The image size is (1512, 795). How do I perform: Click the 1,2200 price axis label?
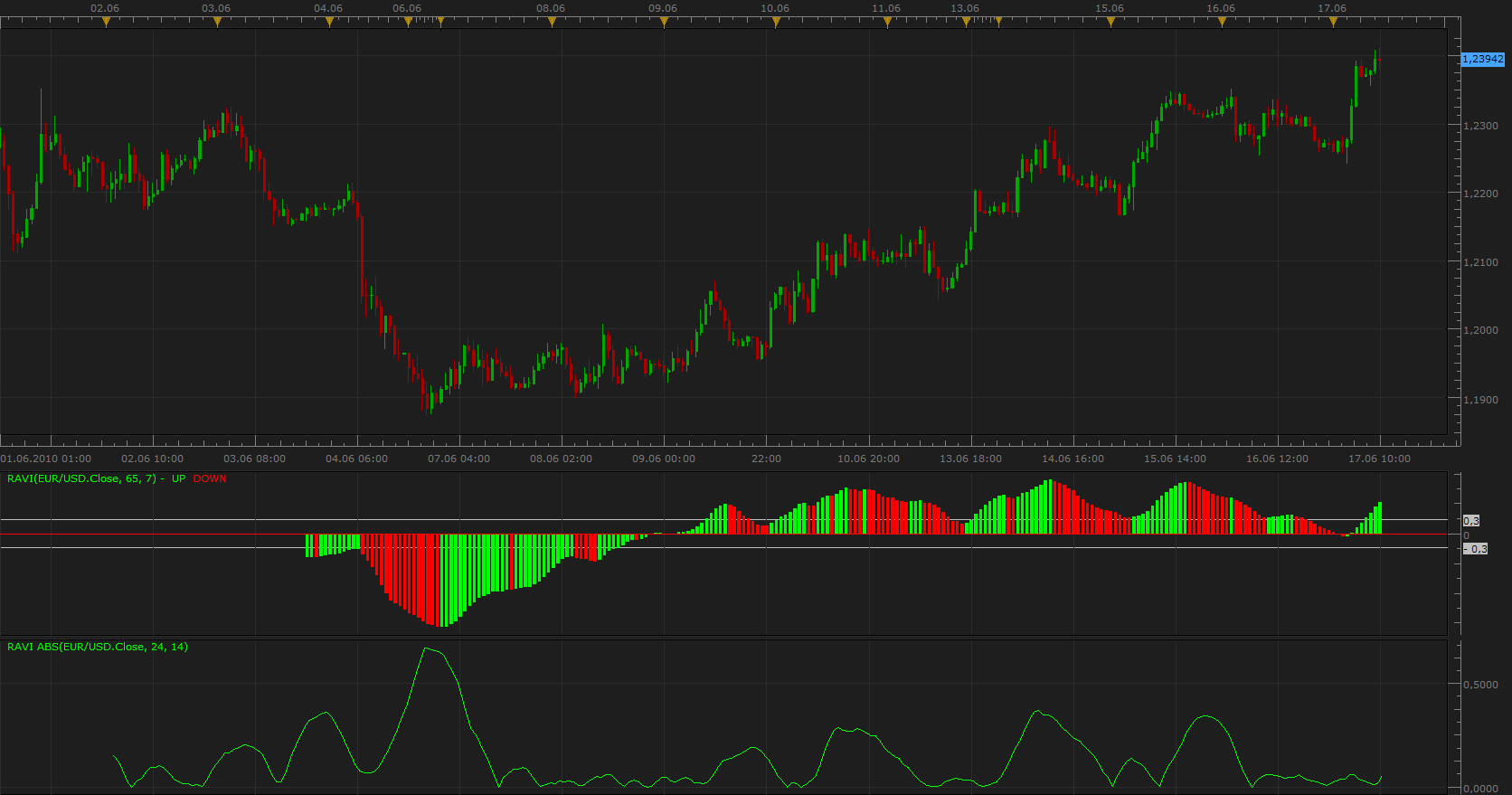click(x=1480, y=194)
